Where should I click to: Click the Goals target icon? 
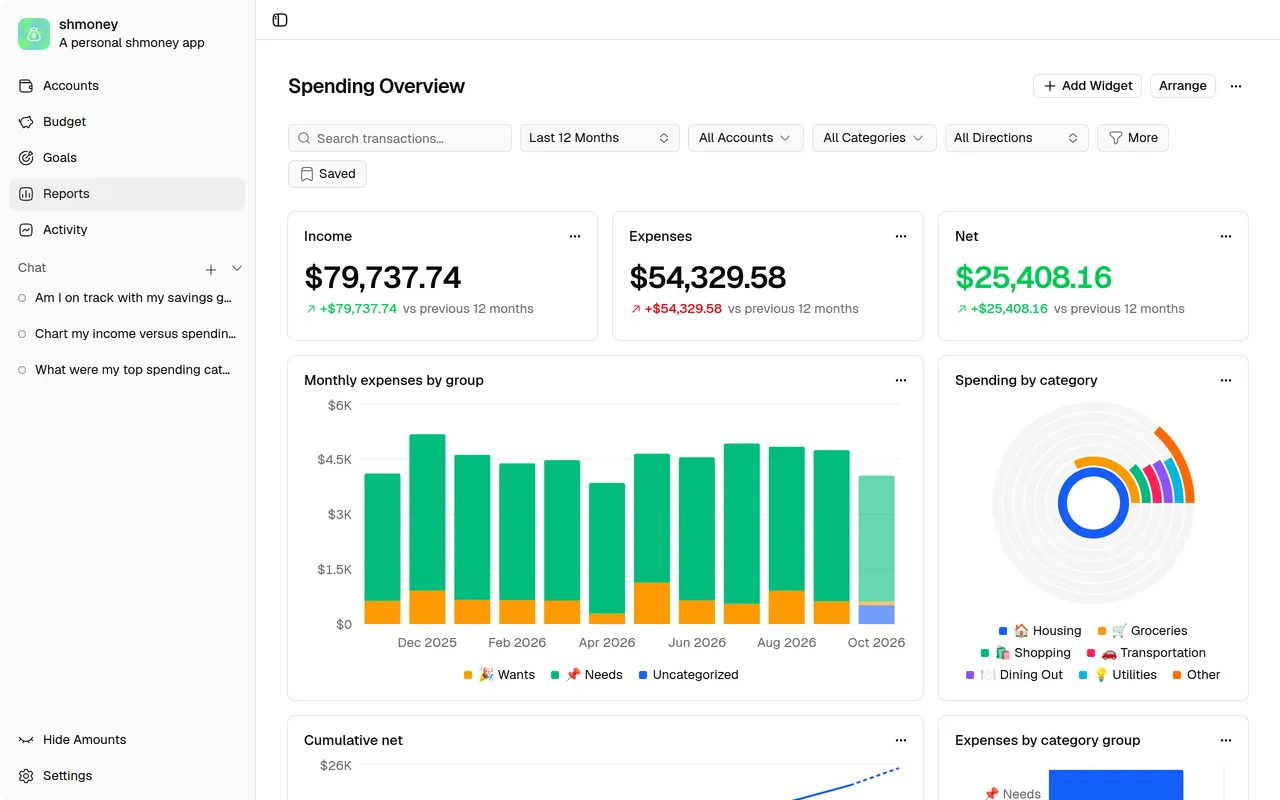(x=26, y=158)
